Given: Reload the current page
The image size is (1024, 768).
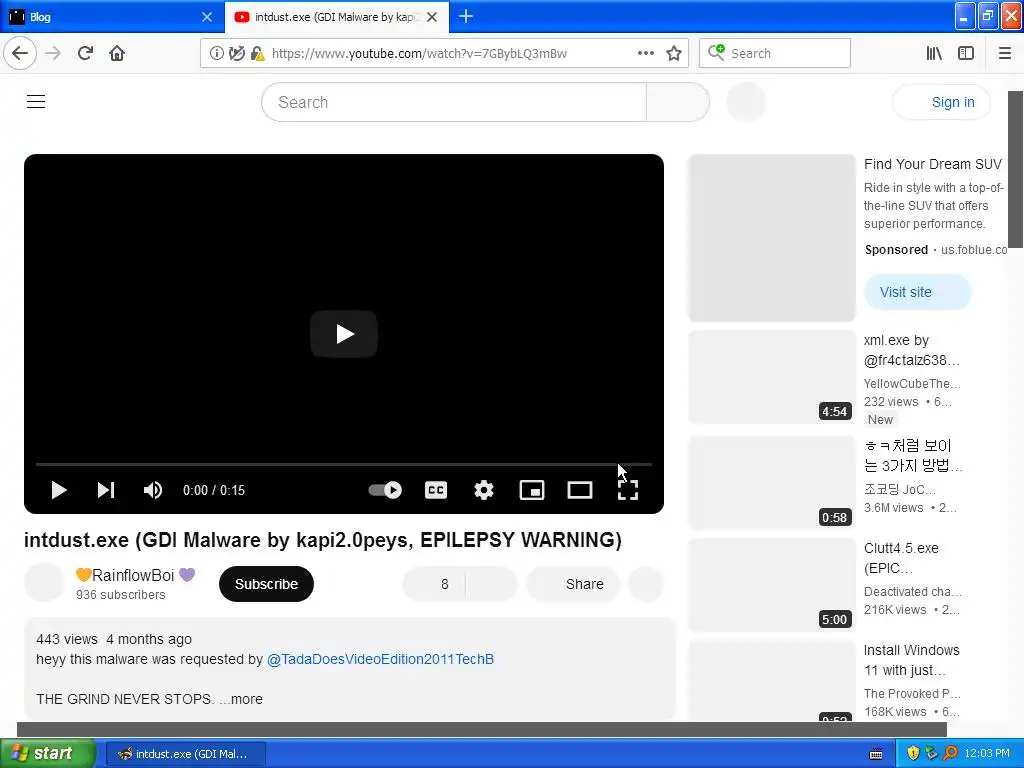Looking at the screenshot, I should pos(85,53).
